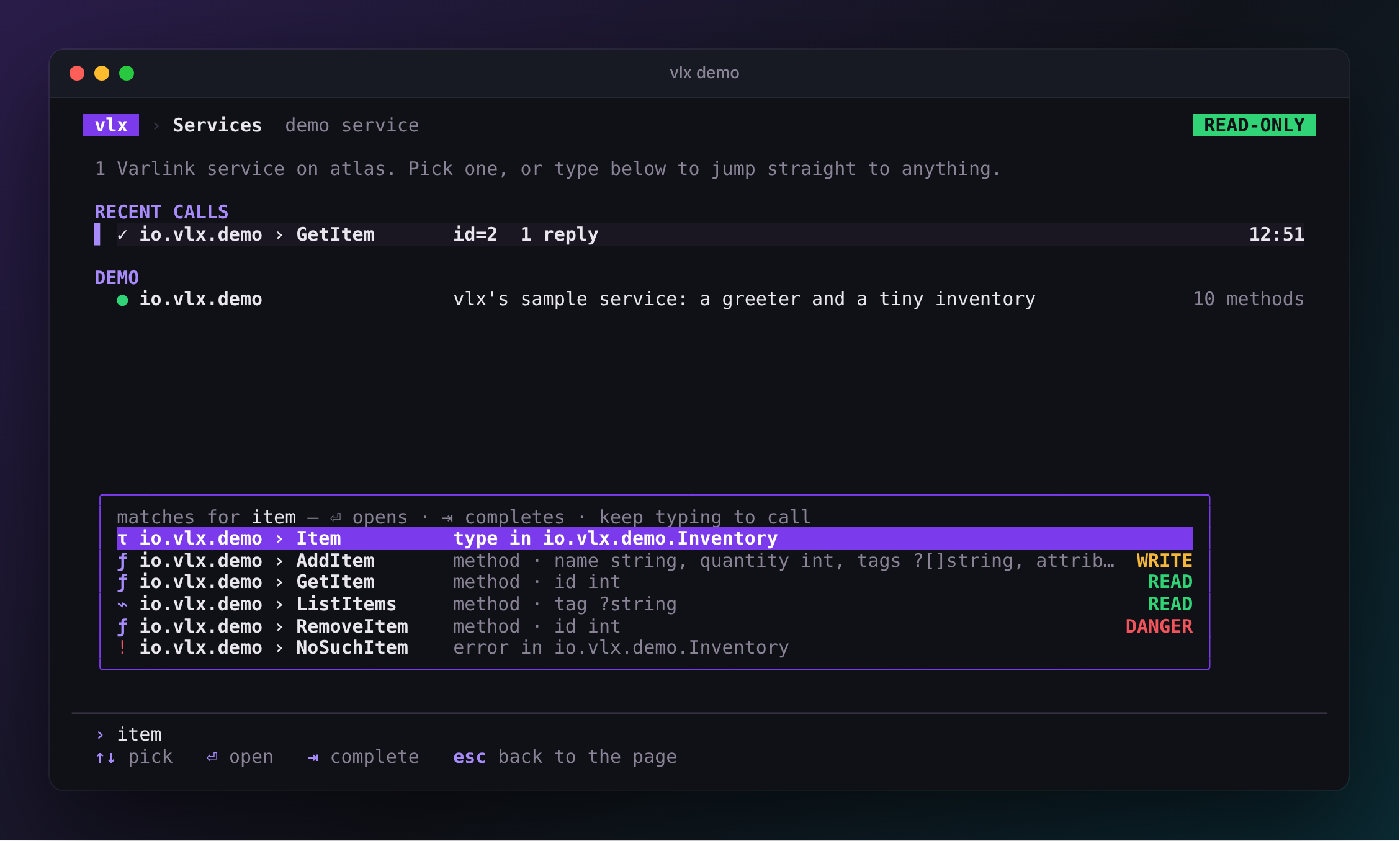Click the DEMO section heading

(117, 277)
